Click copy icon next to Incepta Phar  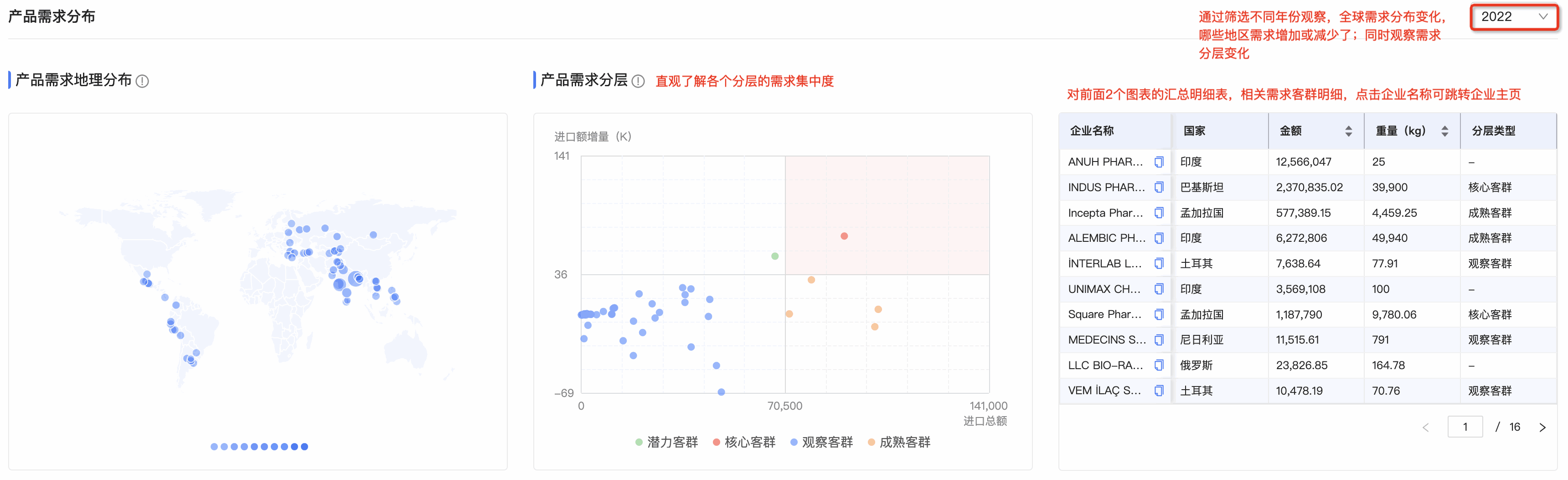tap(1158, 213)
